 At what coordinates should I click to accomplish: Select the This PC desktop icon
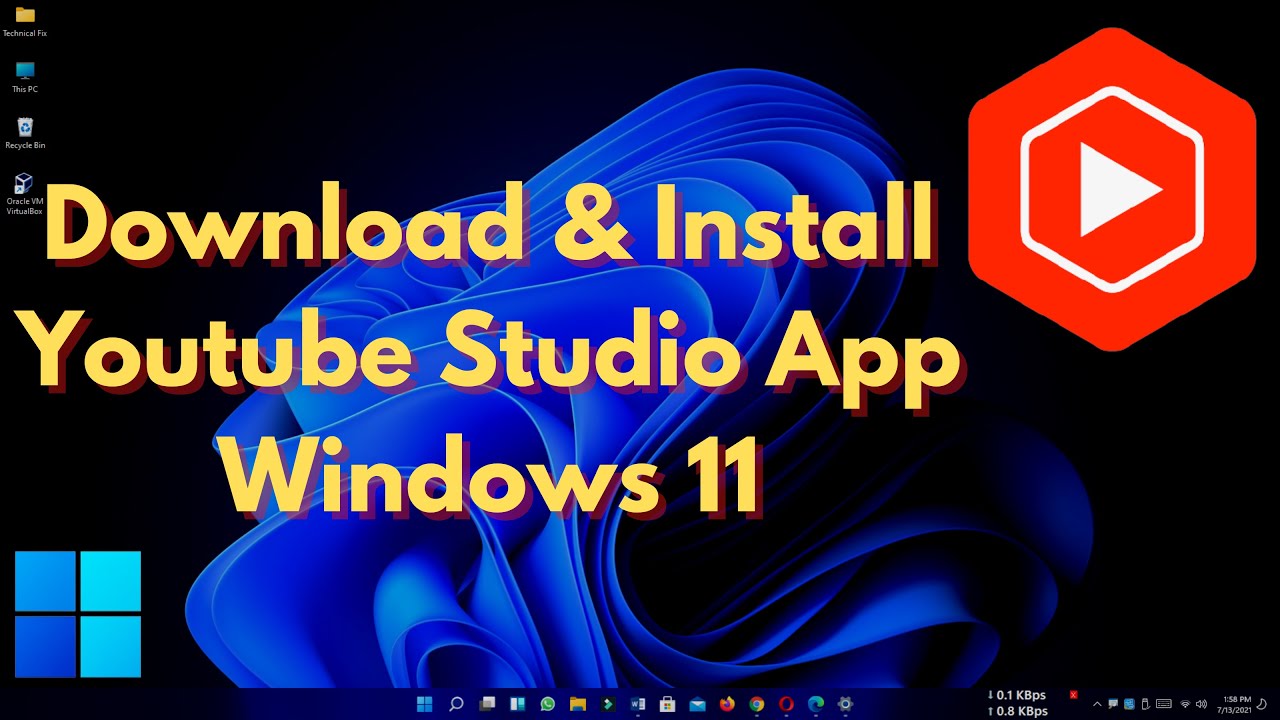pyautogui.click(x=25, y=77)
